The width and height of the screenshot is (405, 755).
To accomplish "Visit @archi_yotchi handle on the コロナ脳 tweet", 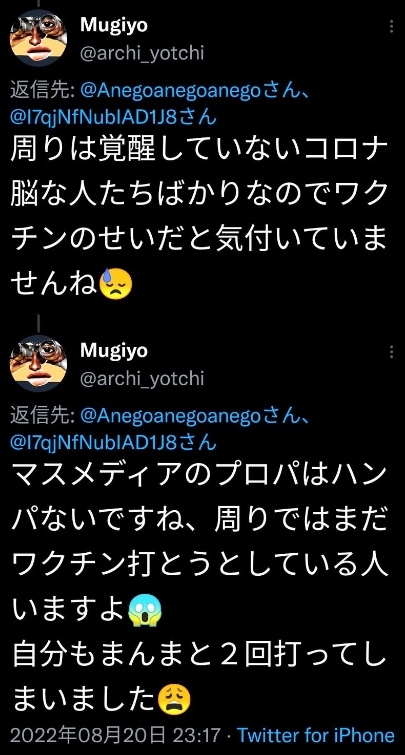I will point(142,53).
